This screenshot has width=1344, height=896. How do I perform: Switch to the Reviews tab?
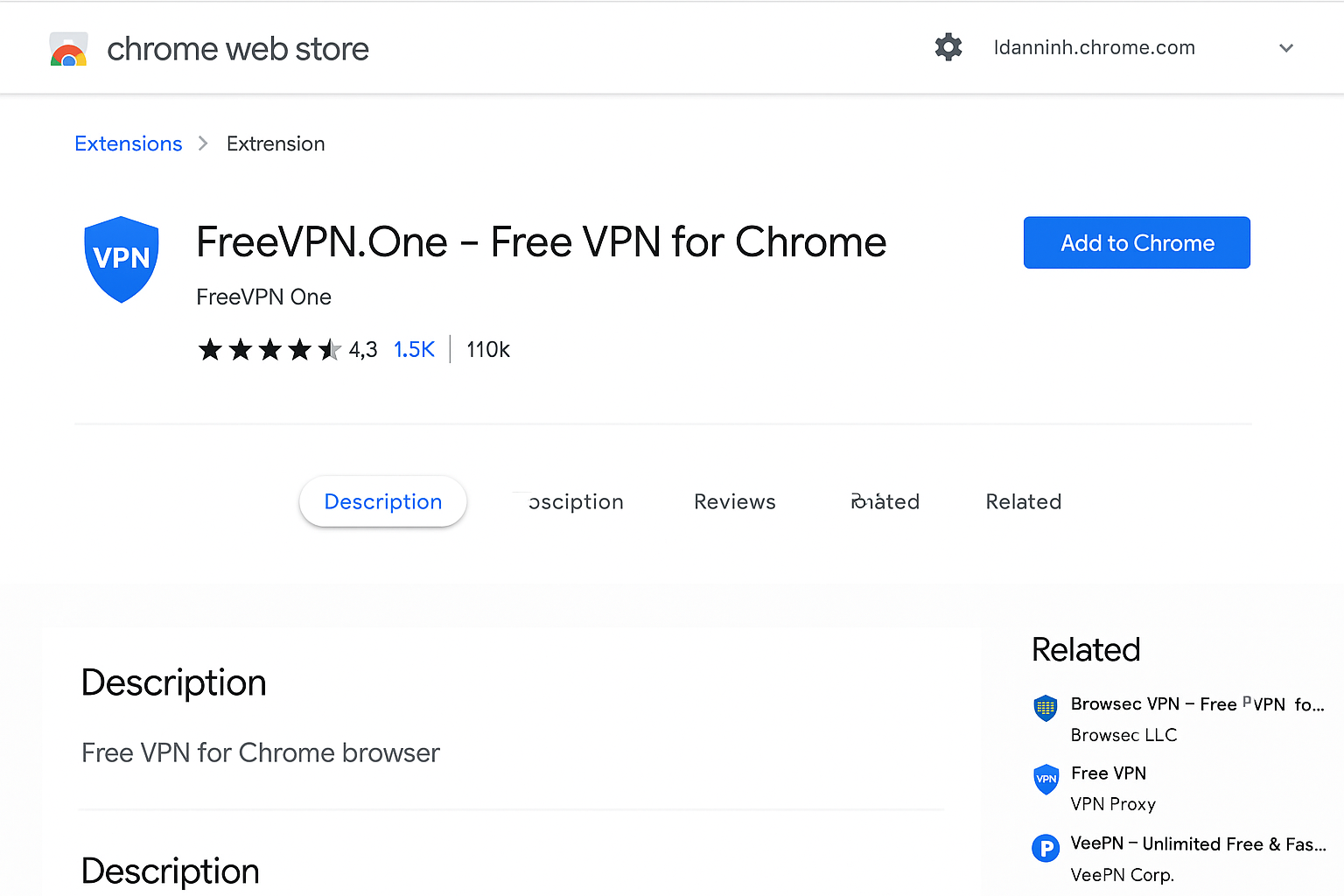pos(735,501)
